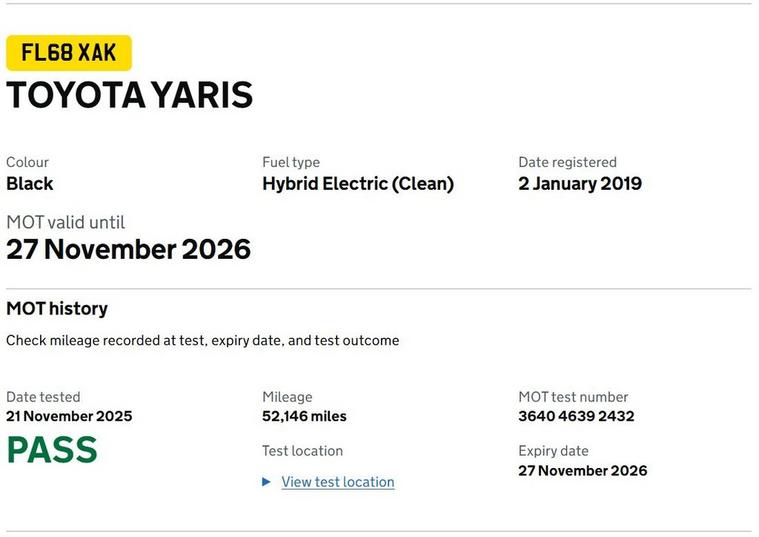Click the TOYOTA YARIS heading
759x537 pixels.
(x=130, y=95)
